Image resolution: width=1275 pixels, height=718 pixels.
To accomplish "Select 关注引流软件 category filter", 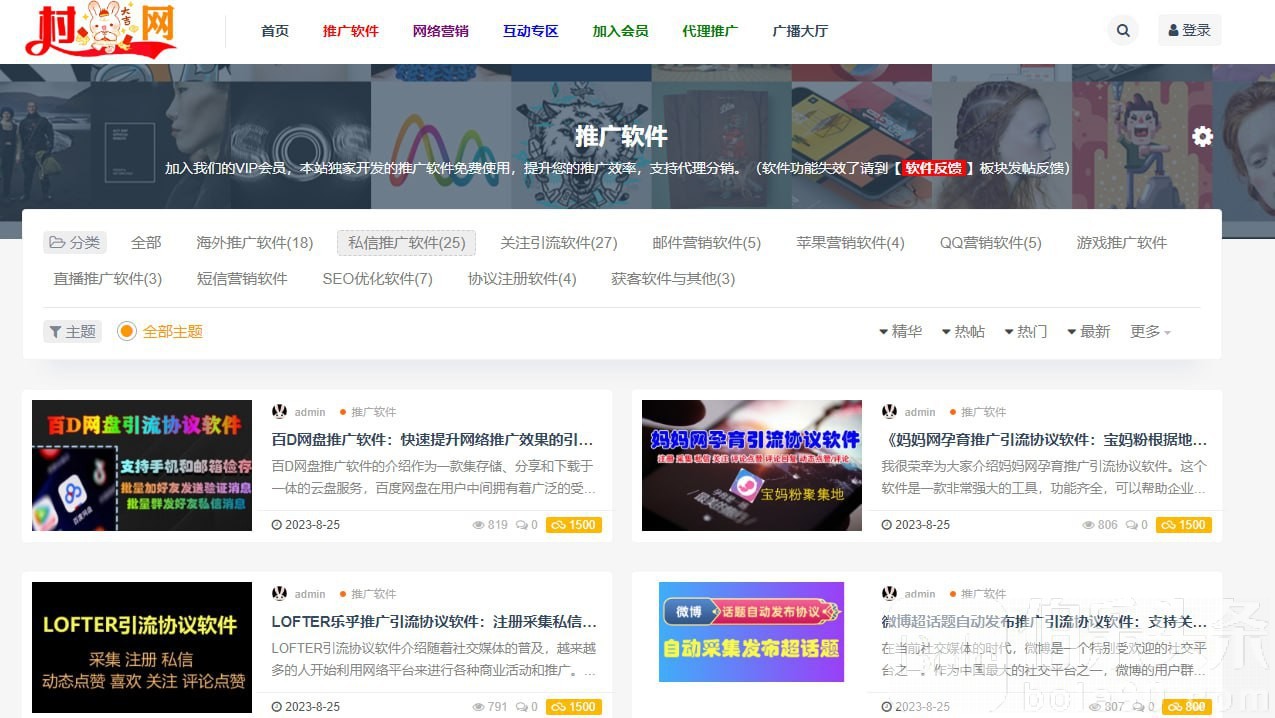I will [558, 243].
